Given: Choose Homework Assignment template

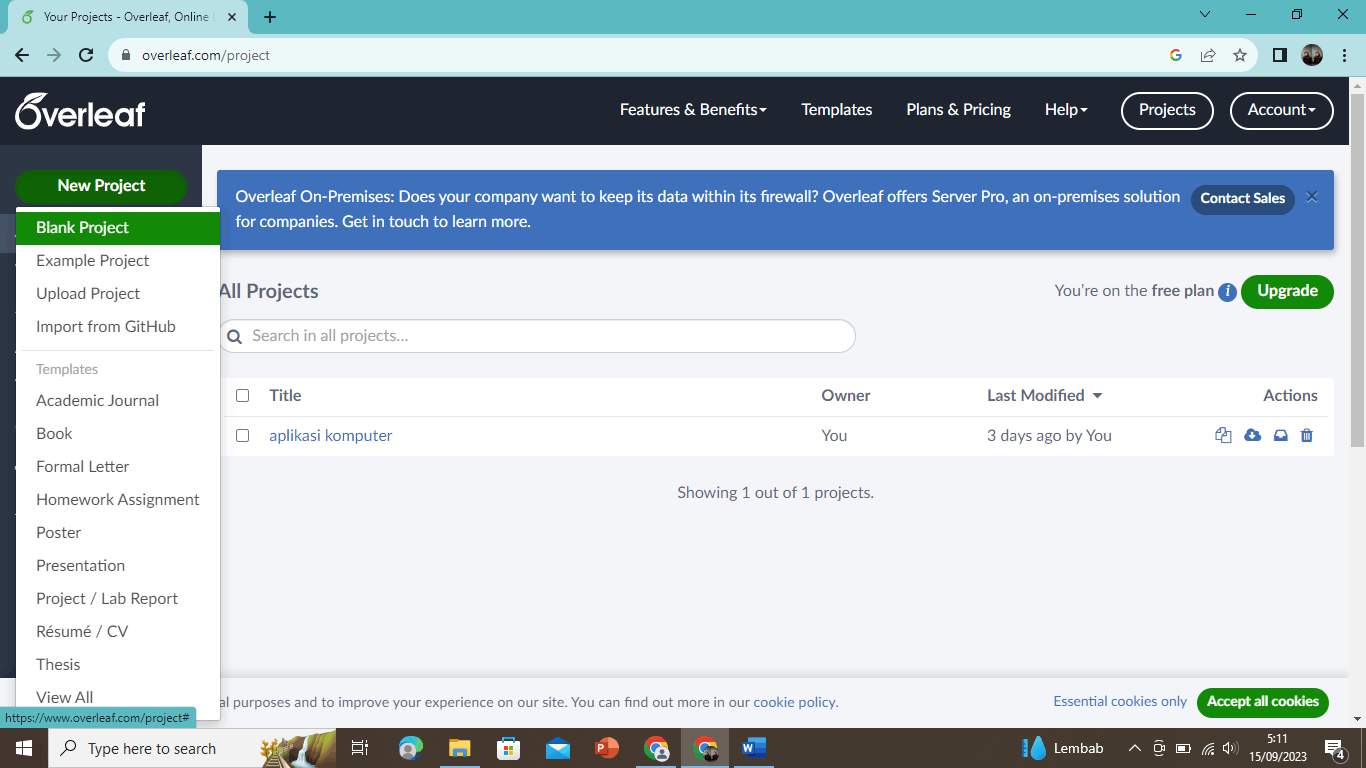Looking at the screenshot, I should pos(118,500).
